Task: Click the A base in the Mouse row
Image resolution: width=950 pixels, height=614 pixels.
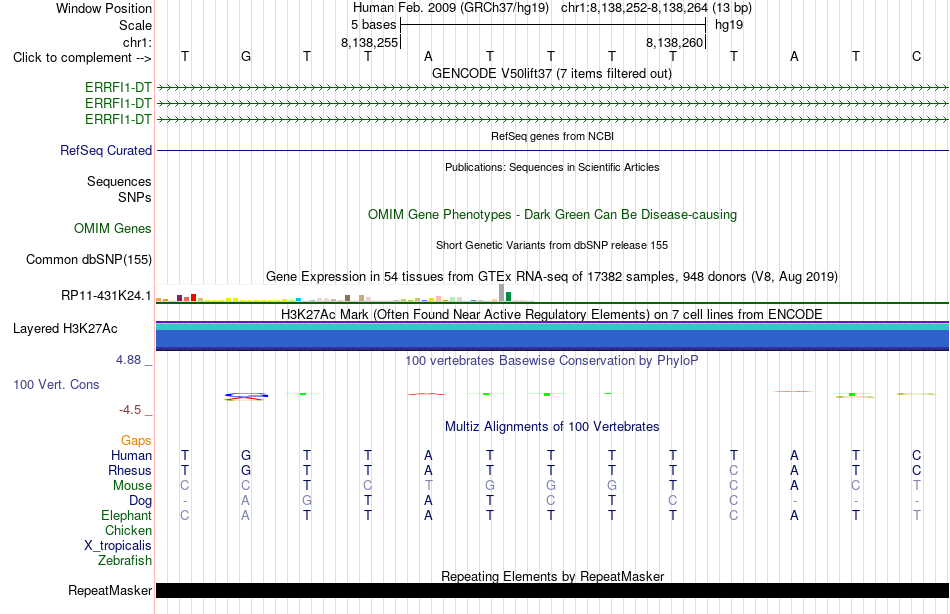Action: click(794, 486)
